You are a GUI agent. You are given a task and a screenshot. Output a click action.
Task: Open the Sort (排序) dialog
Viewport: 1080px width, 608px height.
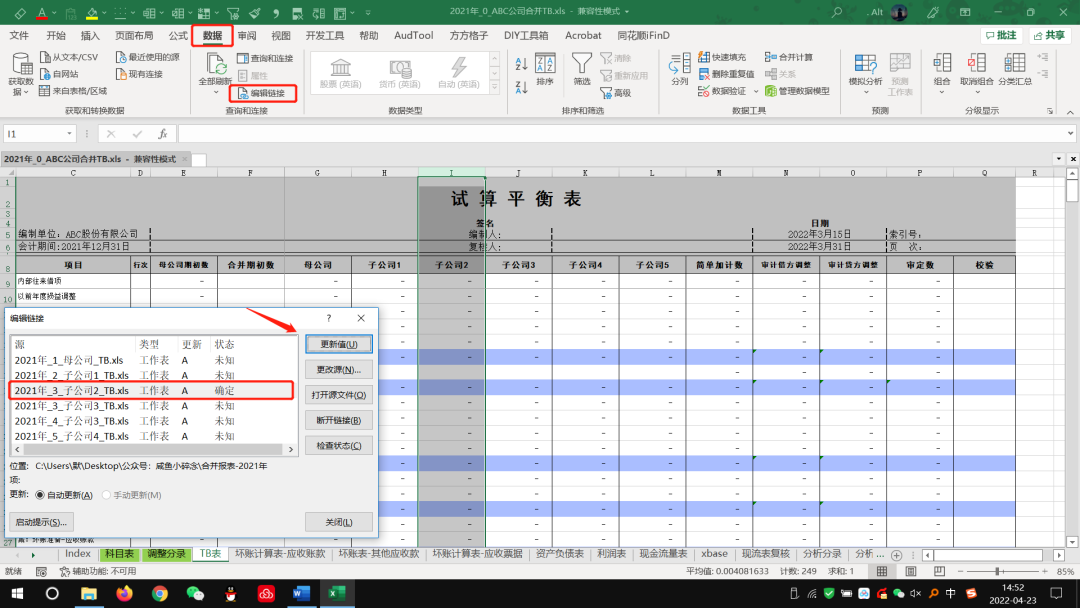[545, 69]
